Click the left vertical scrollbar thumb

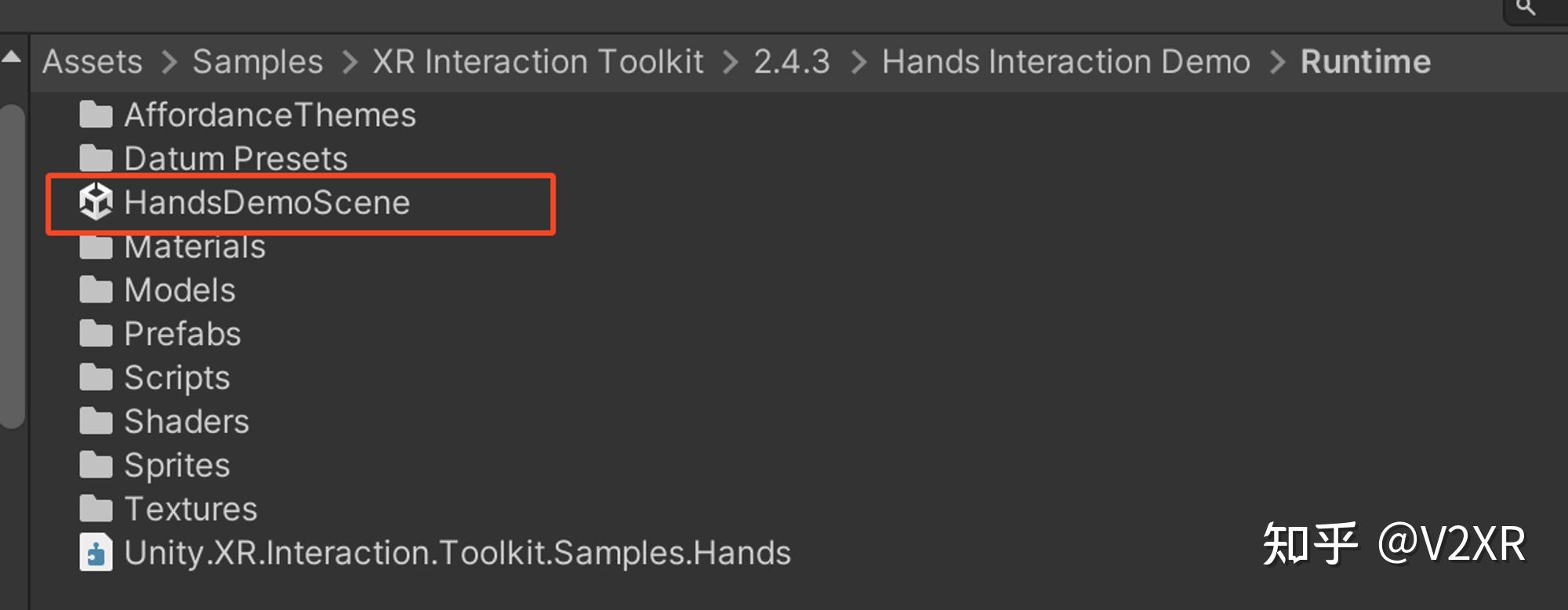[12, 267]
